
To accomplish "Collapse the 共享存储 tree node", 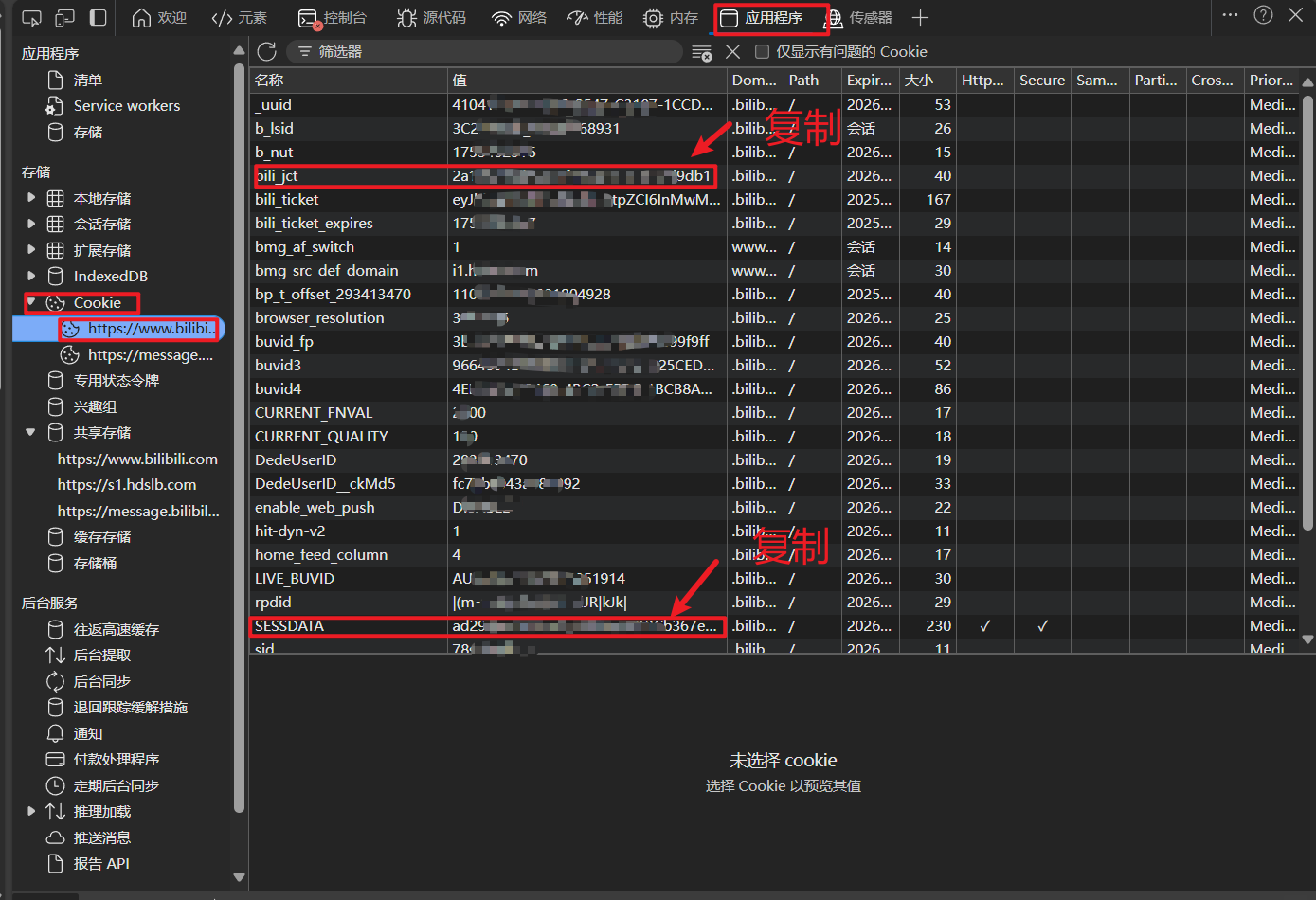I will coord(31,432).
